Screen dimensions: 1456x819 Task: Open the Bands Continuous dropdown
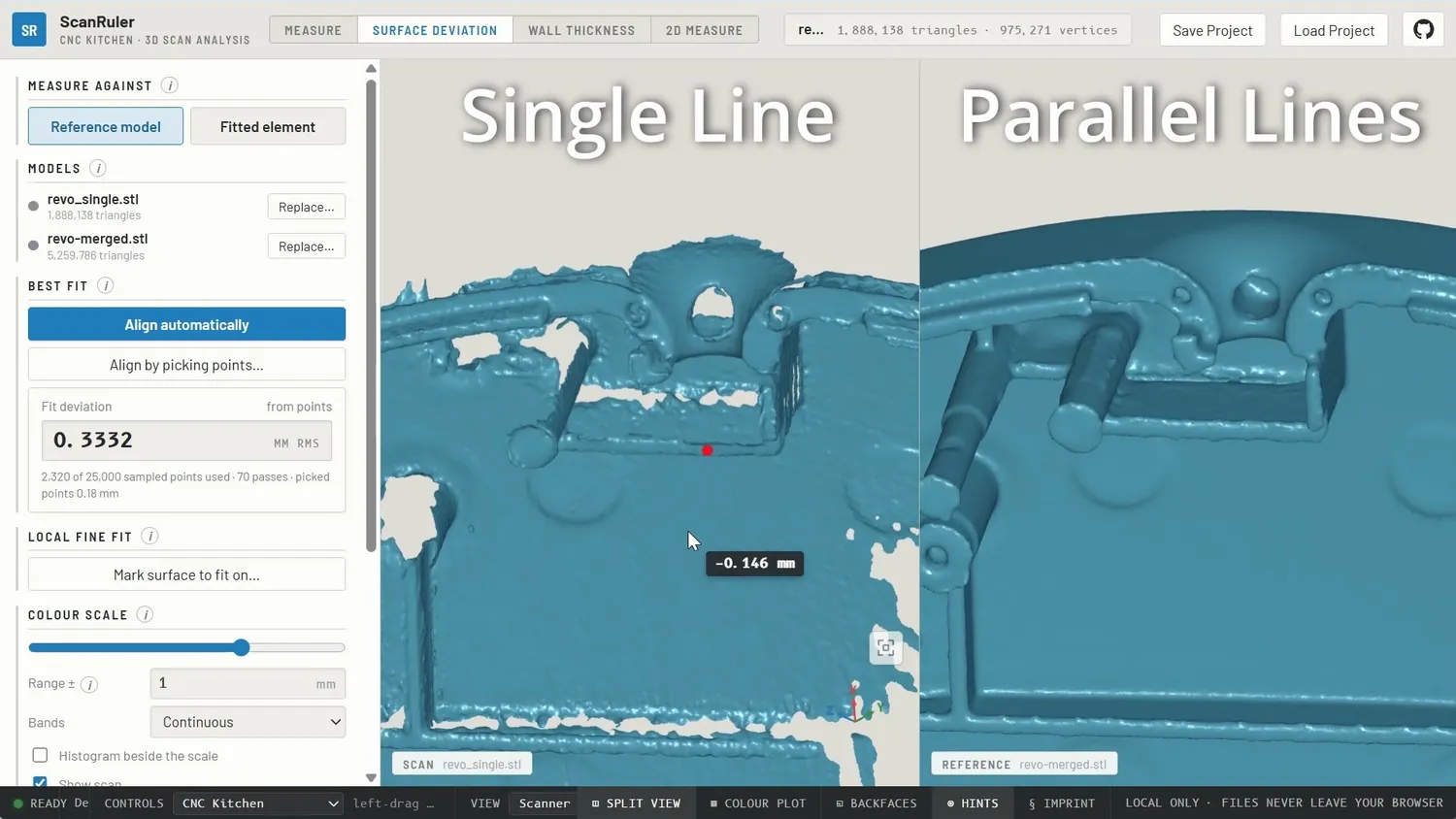248,722
